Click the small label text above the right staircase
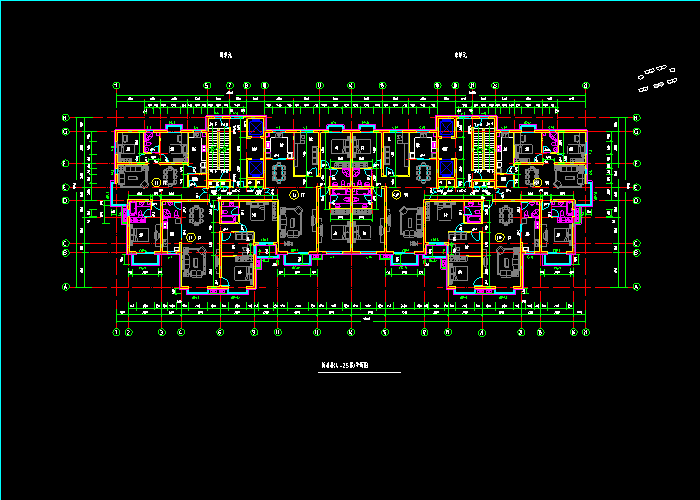Viewport: 700px width, 500px height. click(x=461, y=56)
